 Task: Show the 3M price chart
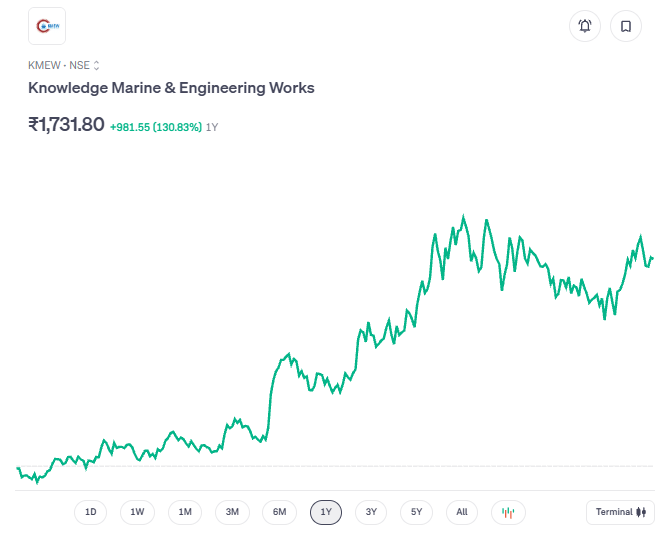coord(232,512)
